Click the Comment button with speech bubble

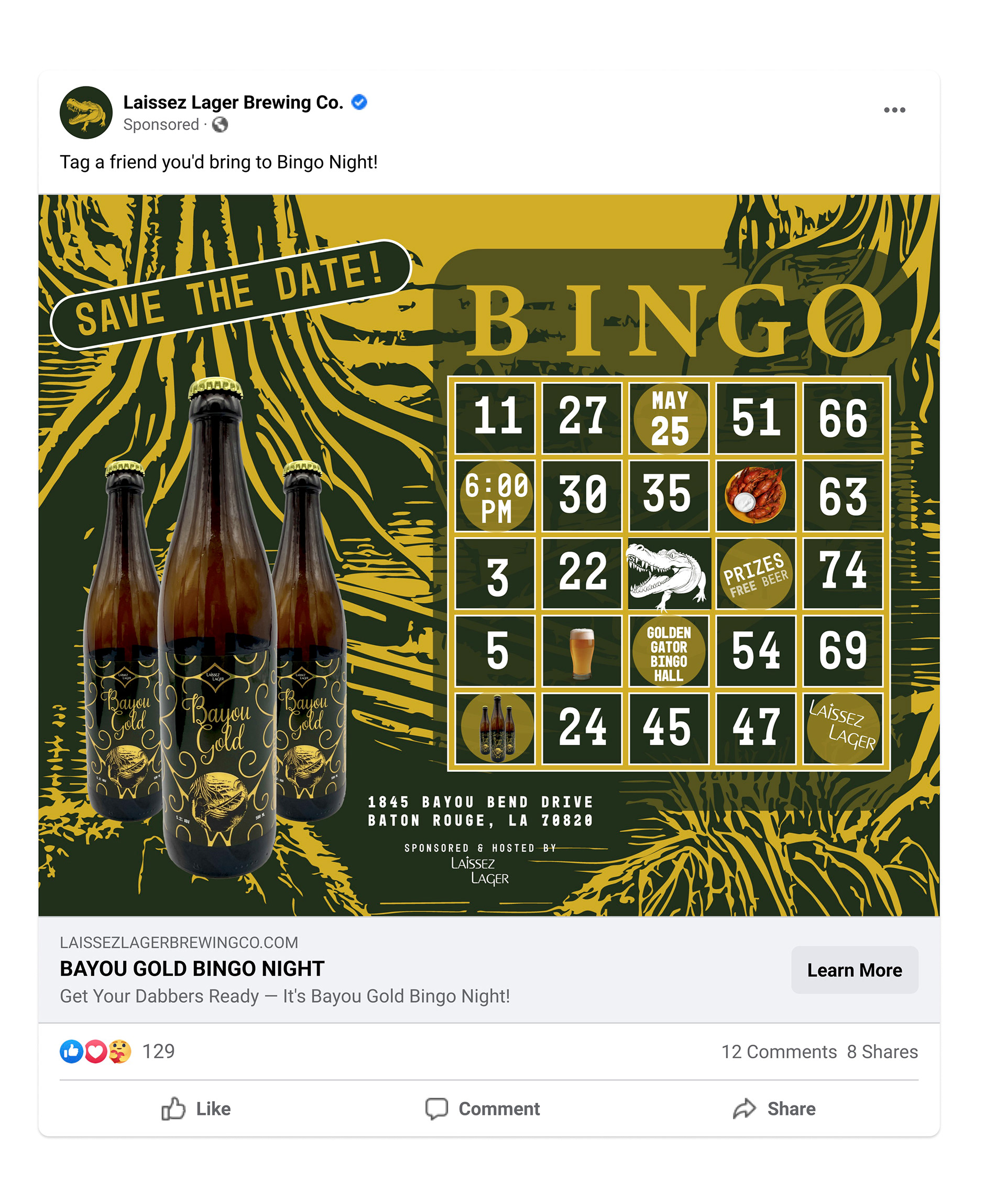(x=482, y=1109)
